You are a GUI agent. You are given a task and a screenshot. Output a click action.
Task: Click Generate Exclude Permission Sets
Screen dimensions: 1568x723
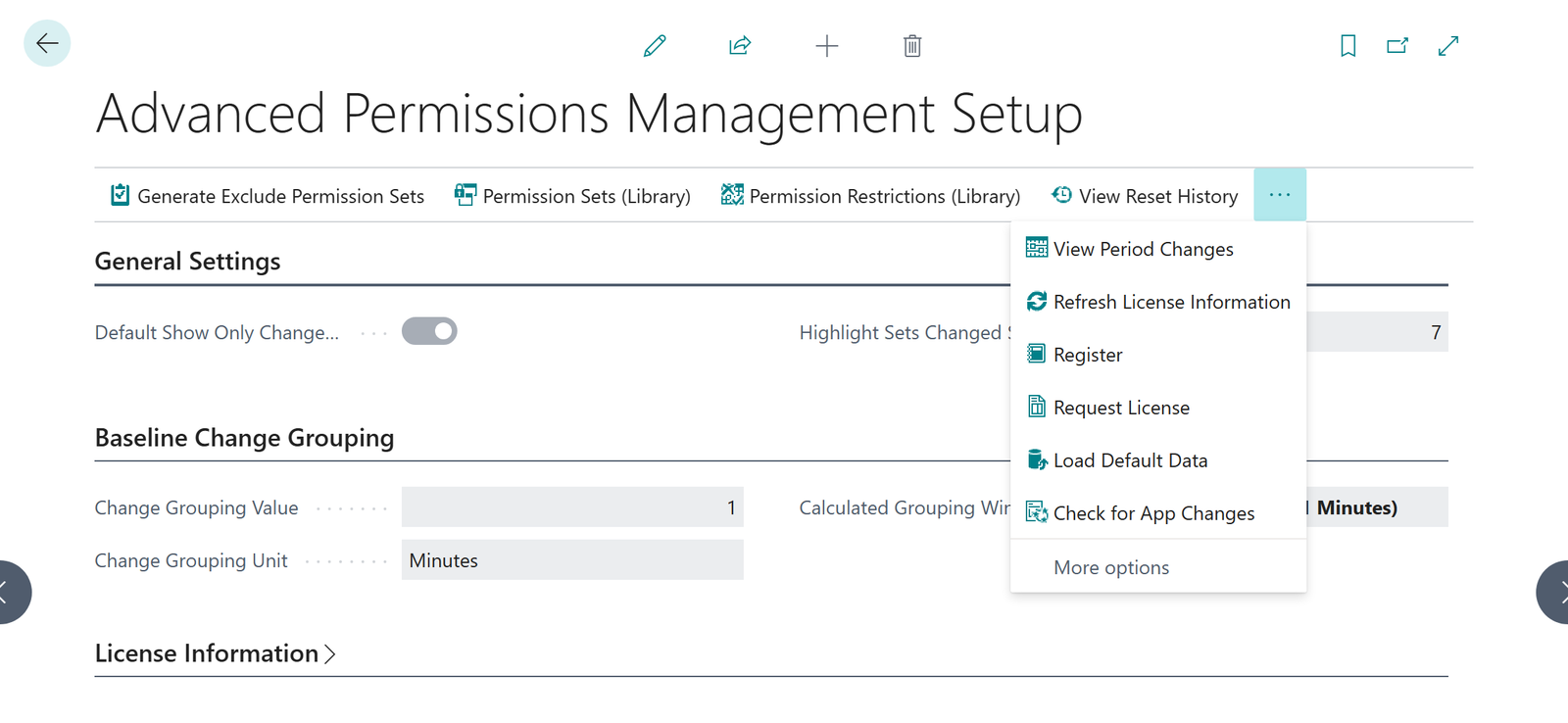pos(268,196)
